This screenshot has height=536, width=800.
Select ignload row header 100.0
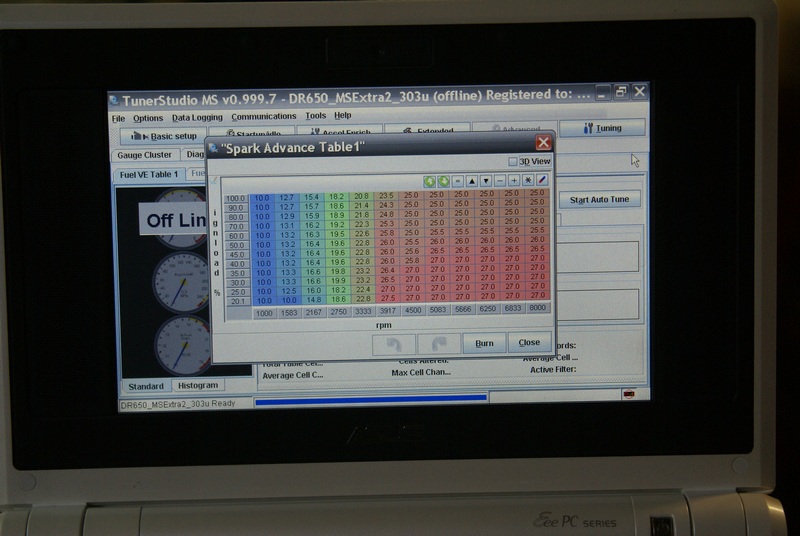(x=236, y=198)
